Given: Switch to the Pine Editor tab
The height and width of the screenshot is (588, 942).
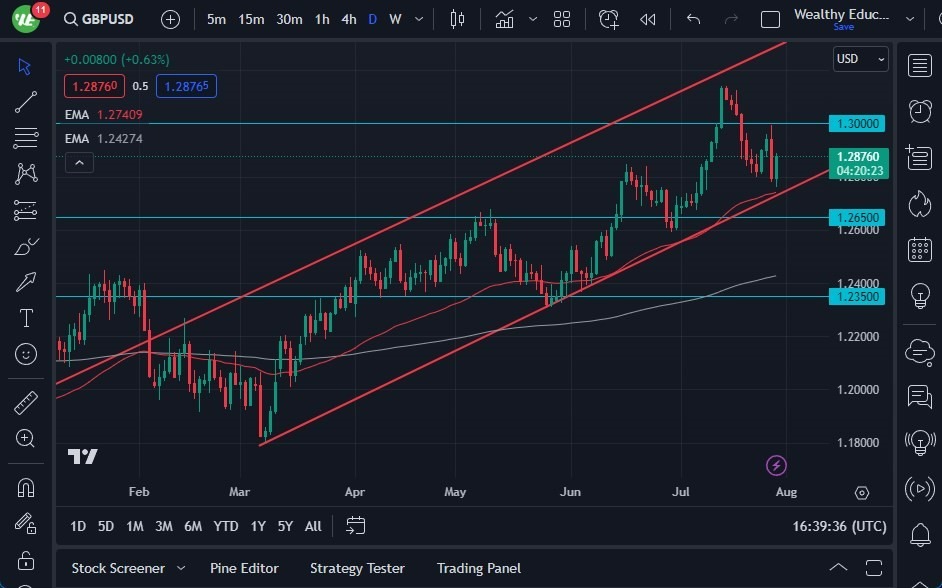Looking at the screenshot, I should [244, 568].
